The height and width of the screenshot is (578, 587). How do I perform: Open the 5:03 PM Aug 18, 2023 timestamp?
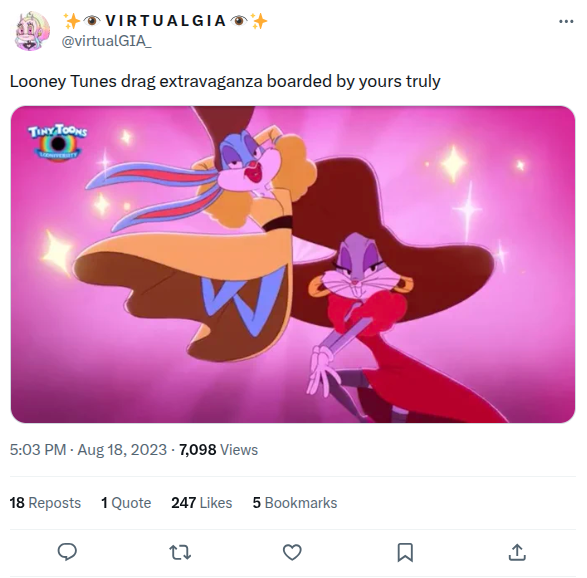[88, 450]
